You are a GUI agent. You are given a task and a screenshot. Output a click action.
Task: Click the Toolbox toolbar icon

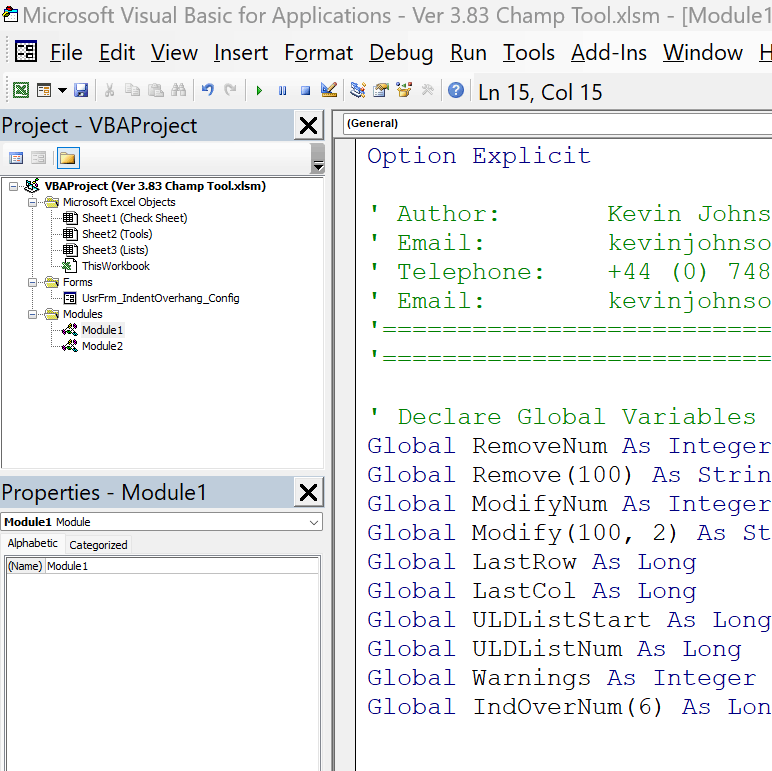(427, 90)
